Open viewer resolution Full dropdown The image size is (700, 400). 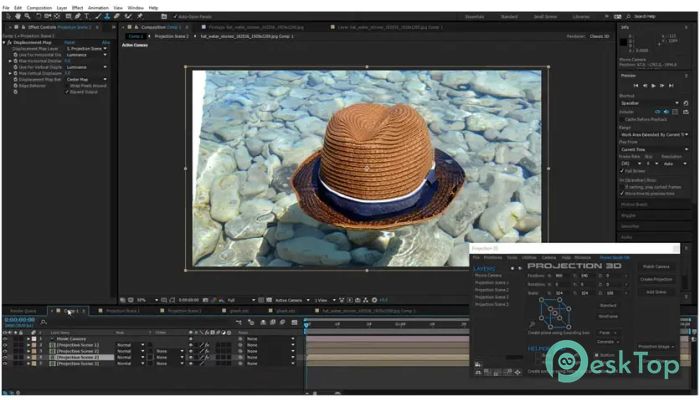[241, 300]
